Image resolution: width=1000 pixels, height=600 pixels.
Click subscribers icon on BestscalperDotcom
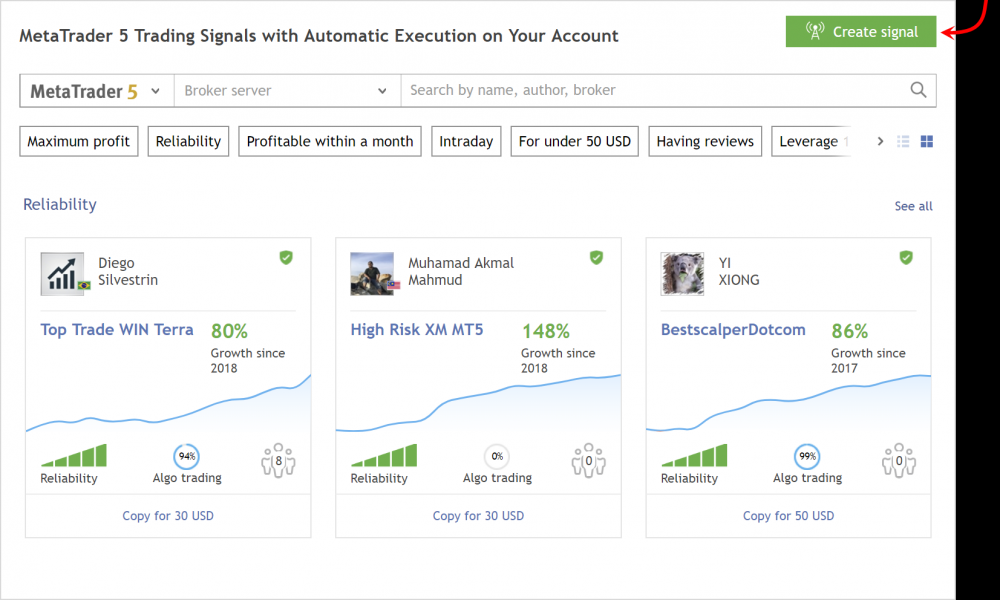click(899, 460)
